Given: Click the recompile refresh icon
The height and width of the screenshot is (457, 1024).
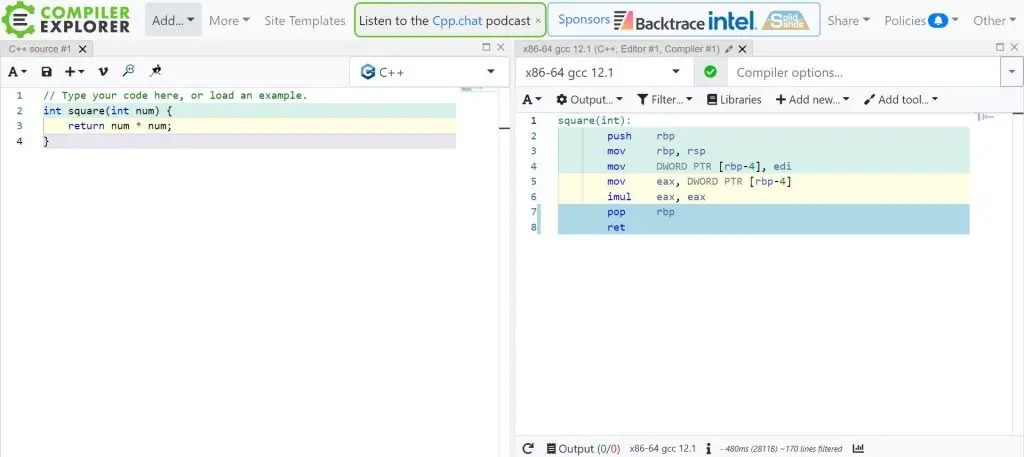Looking at the screenshot, I should click(x=528, y=449).
